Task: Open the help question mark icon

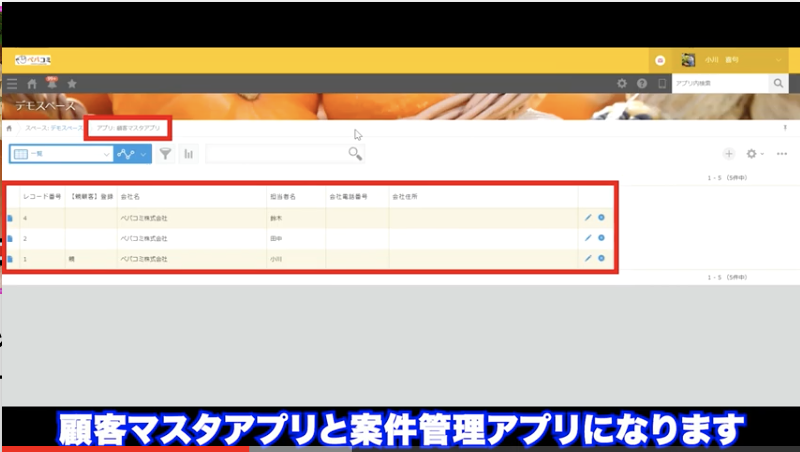Action: coord(642,84)
